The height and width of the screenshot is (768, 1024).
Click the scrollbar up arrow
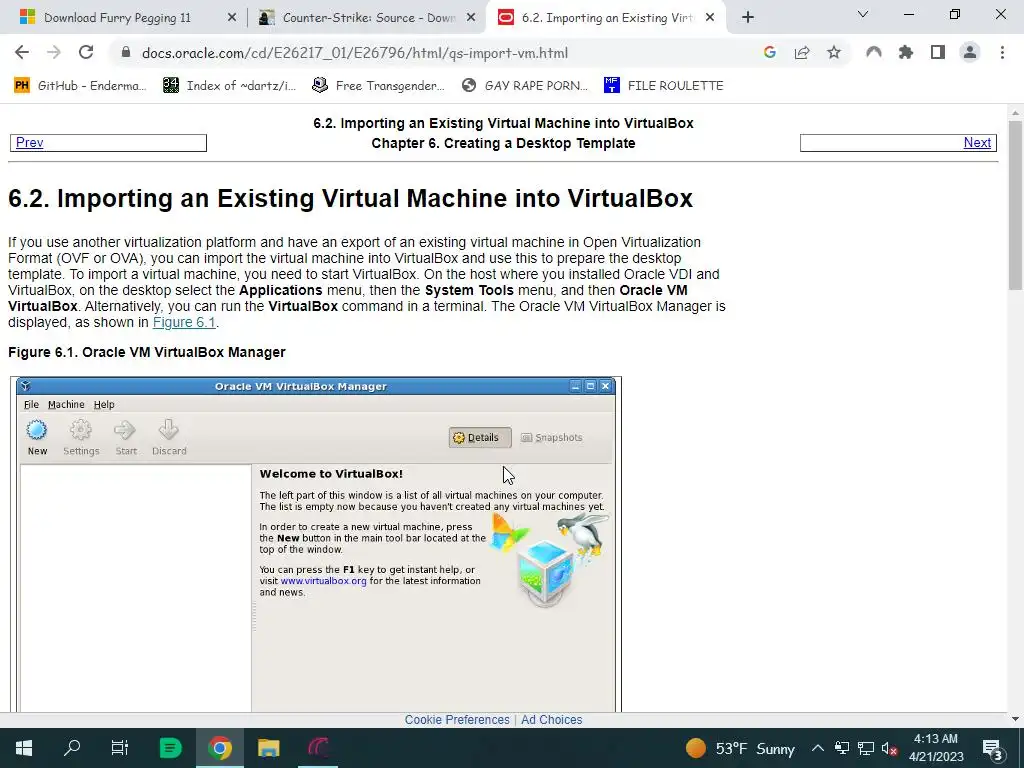1016,113
